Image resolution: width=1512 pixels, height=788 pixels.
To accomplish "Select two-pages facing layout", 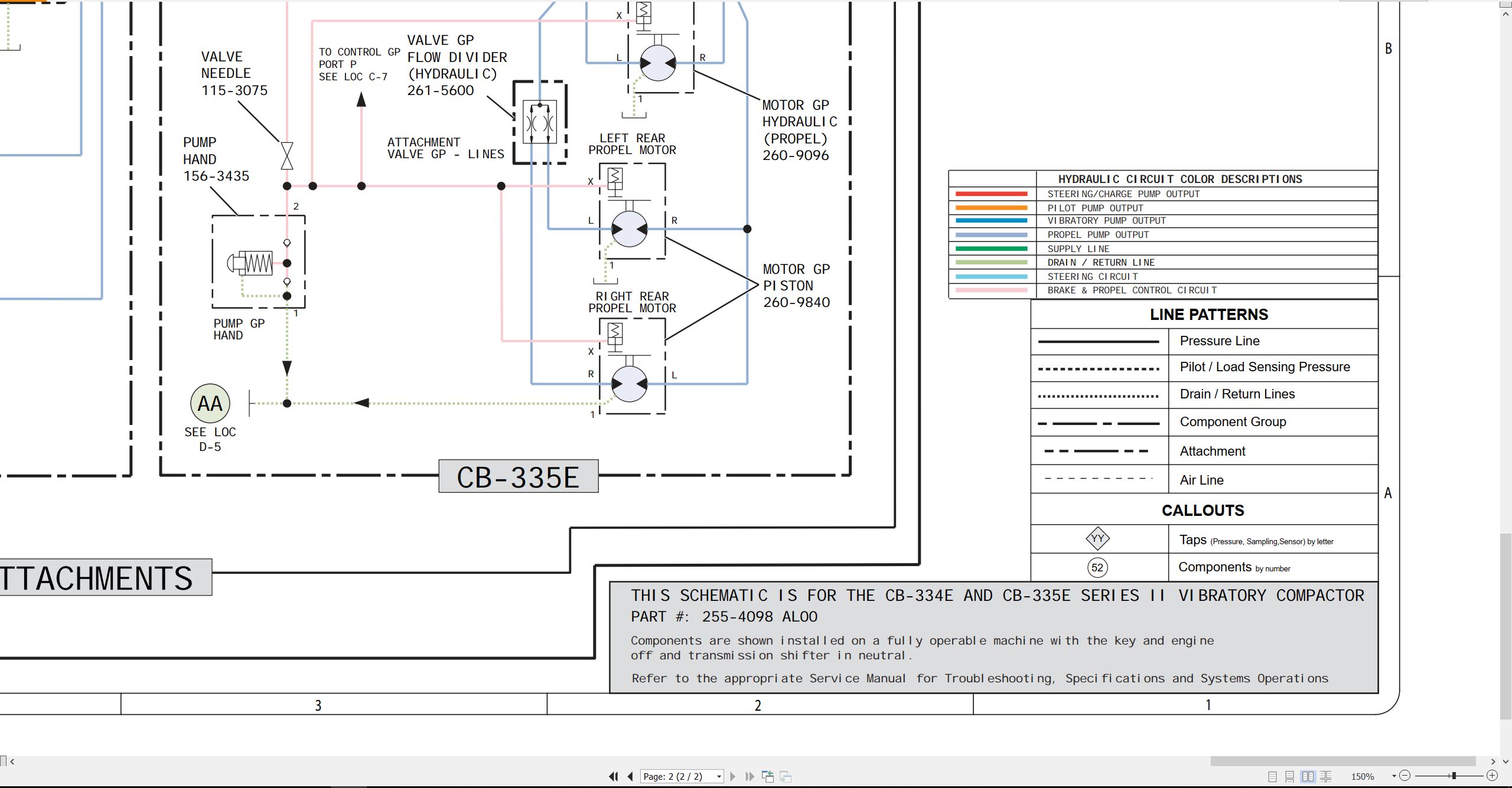I will 1308,777.
